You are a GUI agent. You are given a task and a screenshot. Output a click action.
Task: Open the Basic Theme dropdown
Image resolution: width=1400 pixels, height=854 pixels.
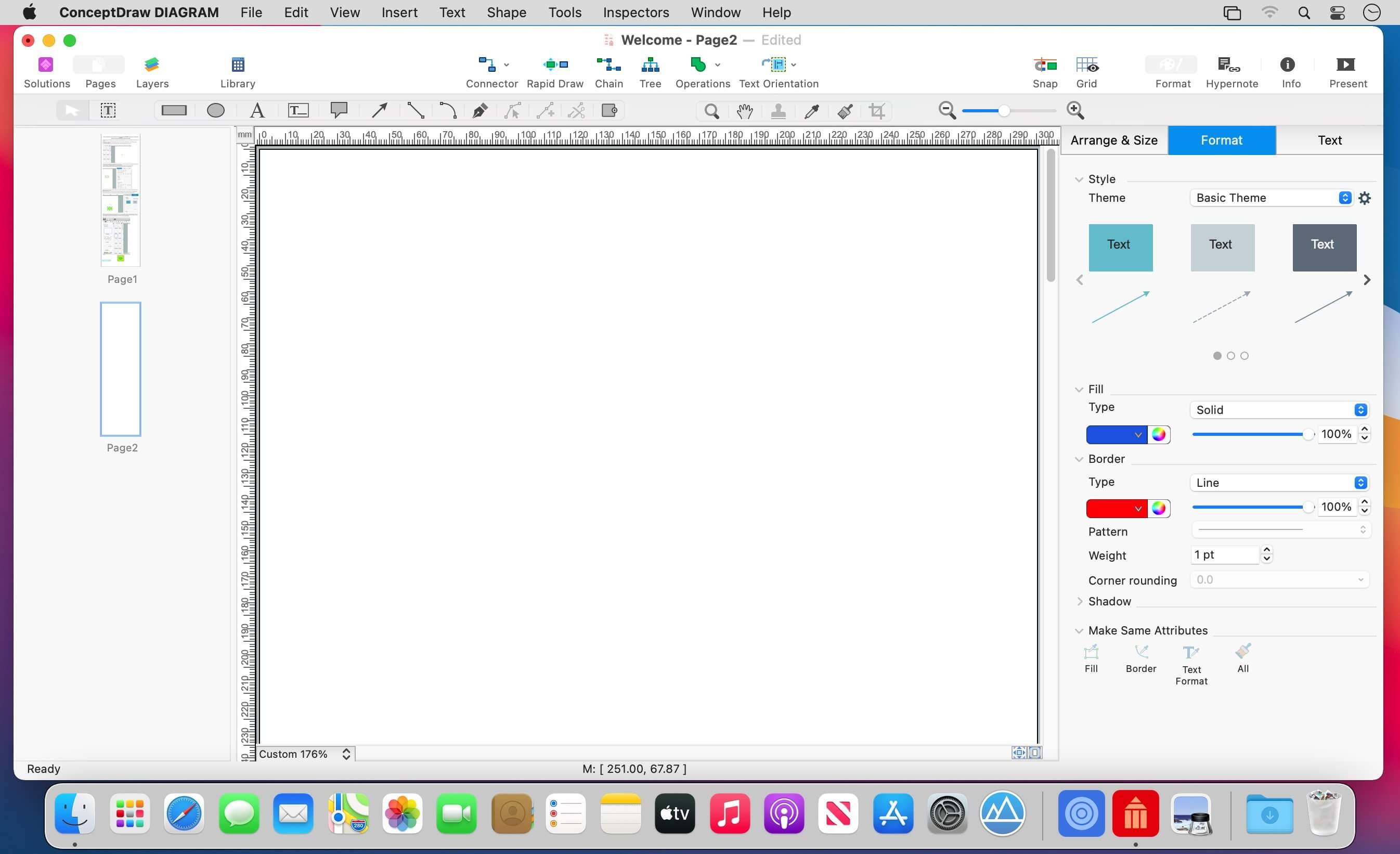click(x=1271, y=198)
